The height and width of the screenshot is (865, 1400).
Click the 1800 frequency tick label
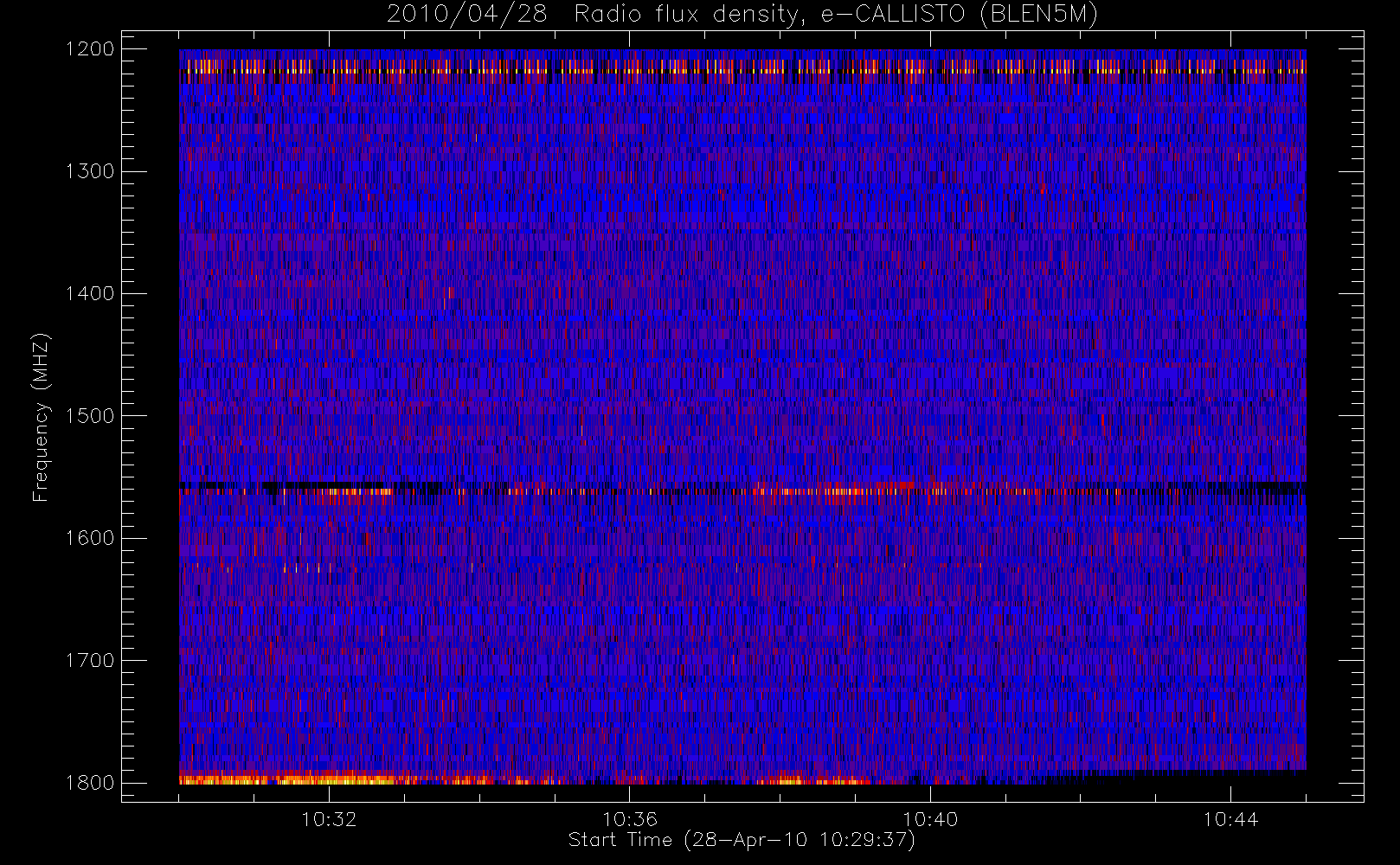pos(90,783)
